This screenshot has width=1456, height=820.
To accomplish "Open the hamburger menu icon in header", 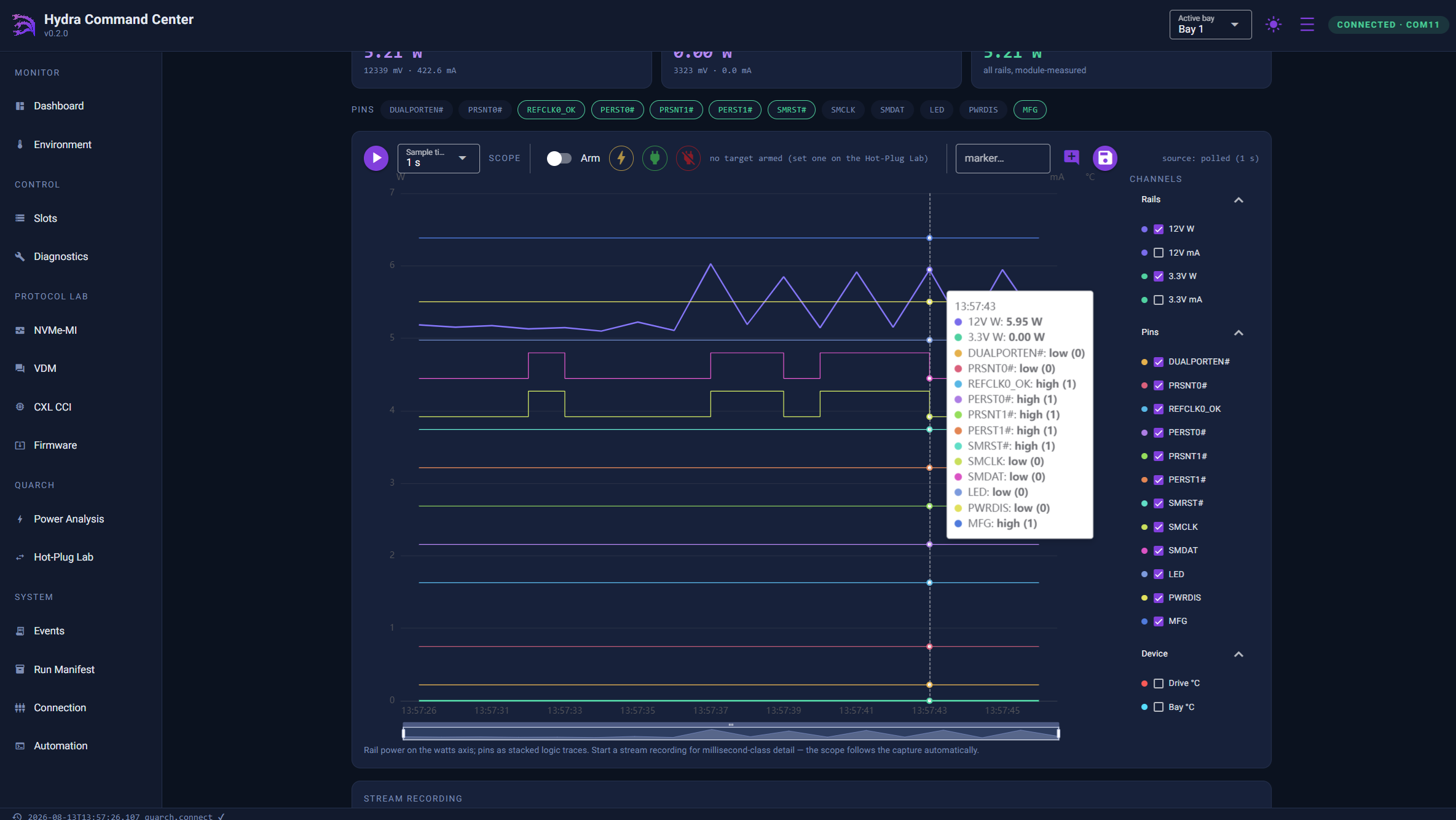I will (1307, 25).
